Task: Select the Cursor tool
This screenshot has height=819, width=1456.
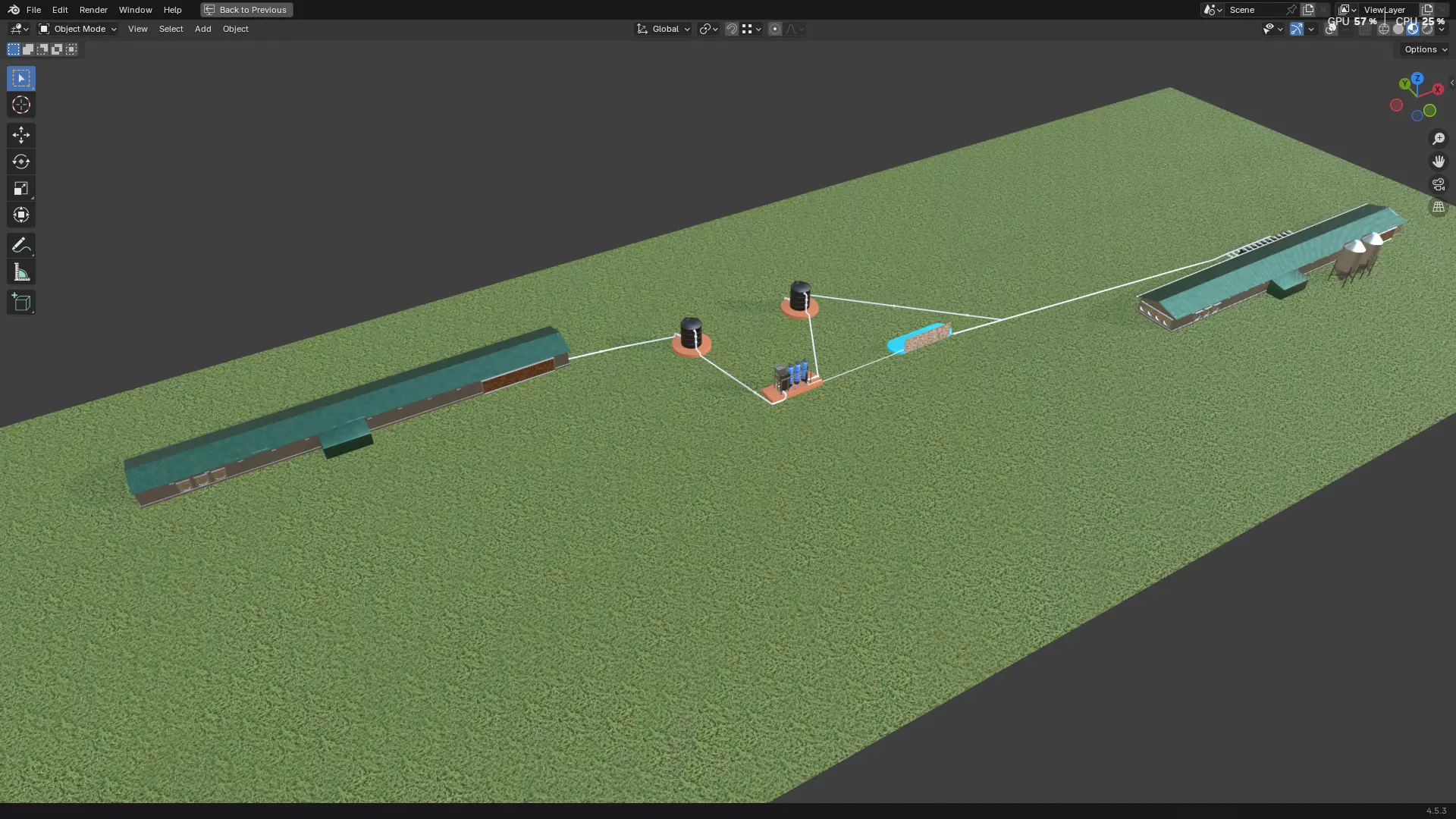Action: [x=21, y=105]
